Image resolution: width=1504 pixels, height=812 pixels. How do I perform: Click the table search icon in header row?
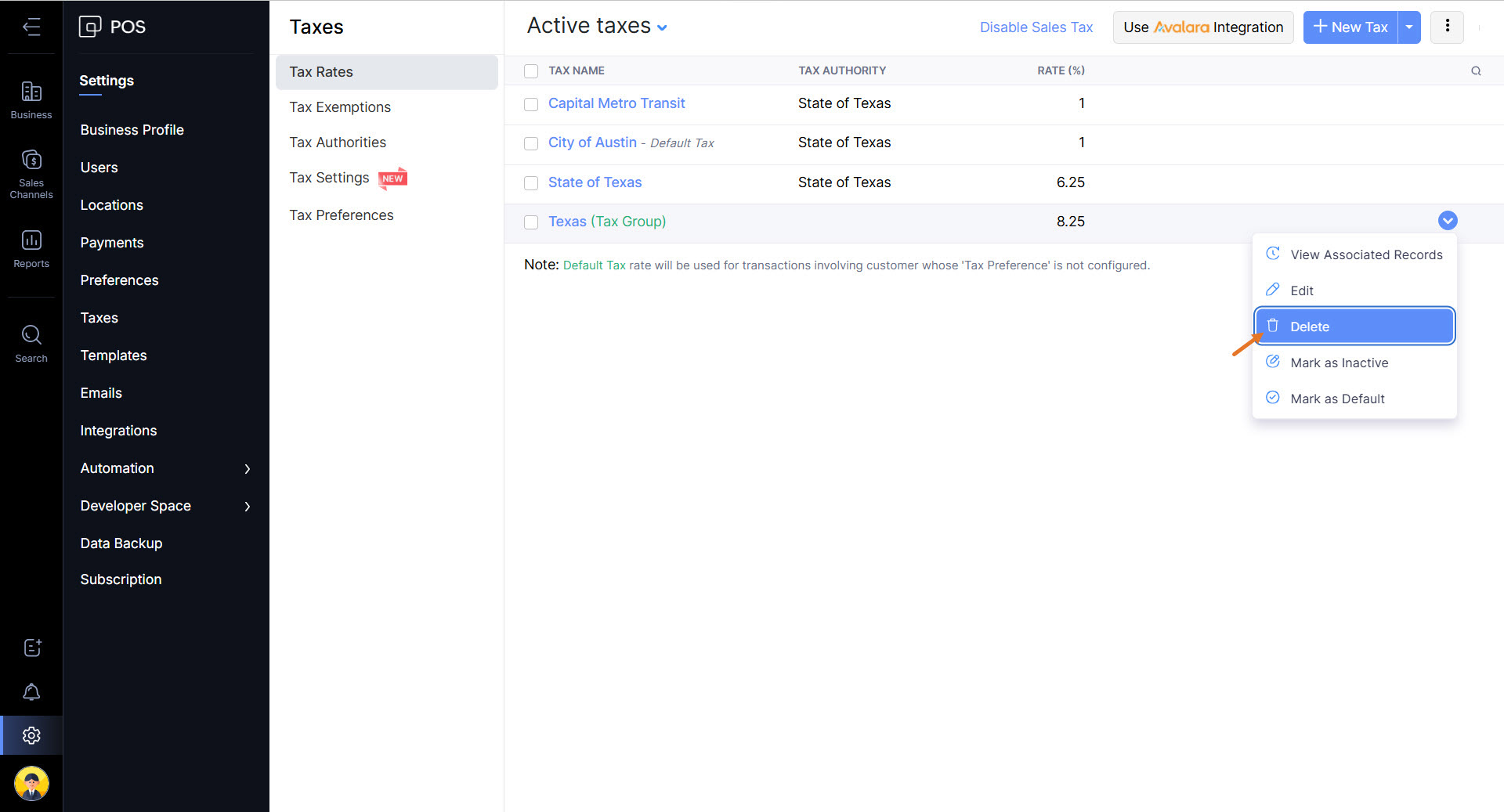(1476, 71)
